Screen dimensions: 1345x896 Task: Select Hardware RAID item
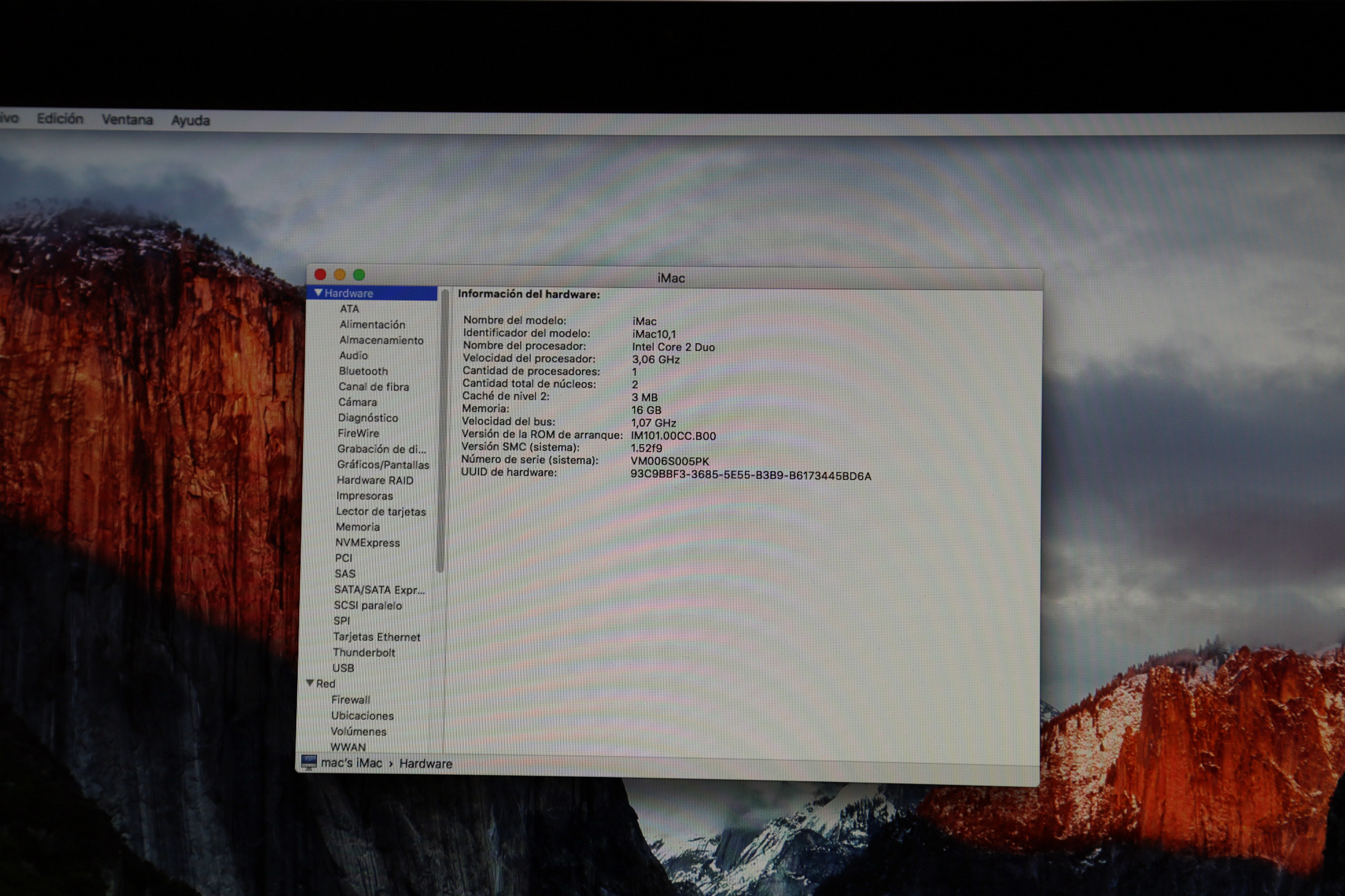click(x=375, y=480)
